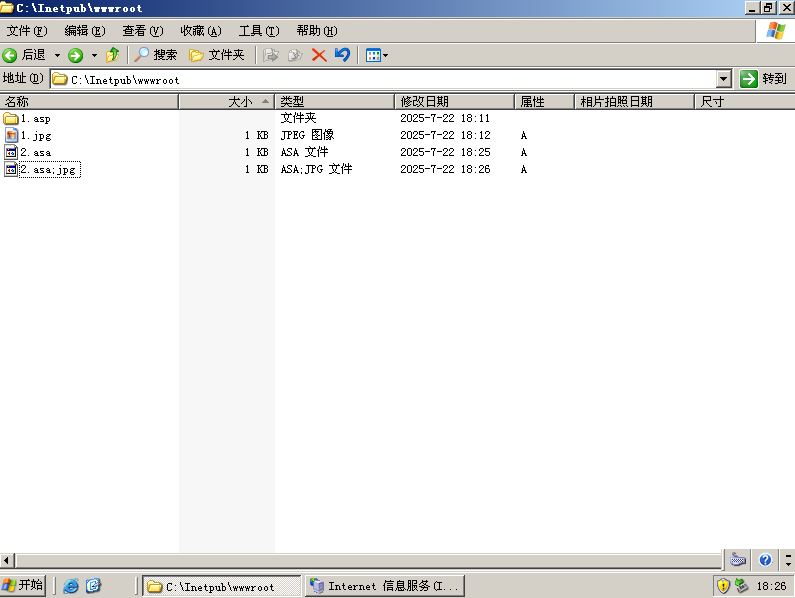
Task: Select the 2.asa file icon
Action: tap(11, 153)
